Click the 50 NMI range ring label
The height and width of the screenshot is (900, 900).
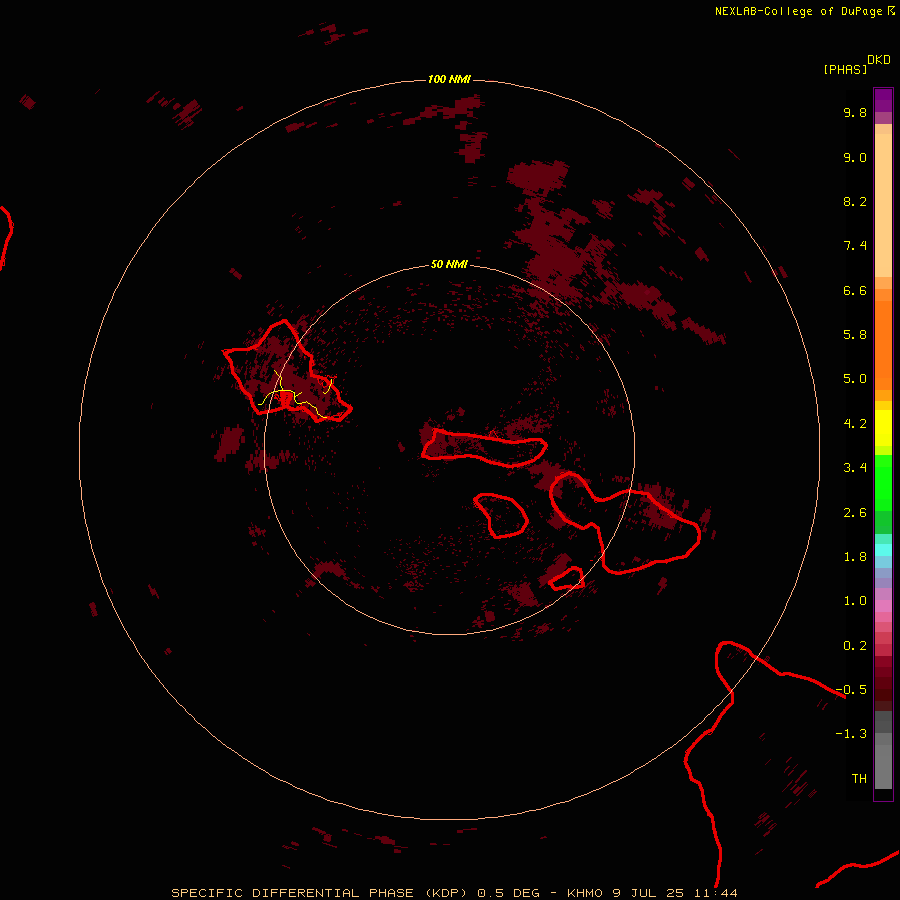[449, 264]
